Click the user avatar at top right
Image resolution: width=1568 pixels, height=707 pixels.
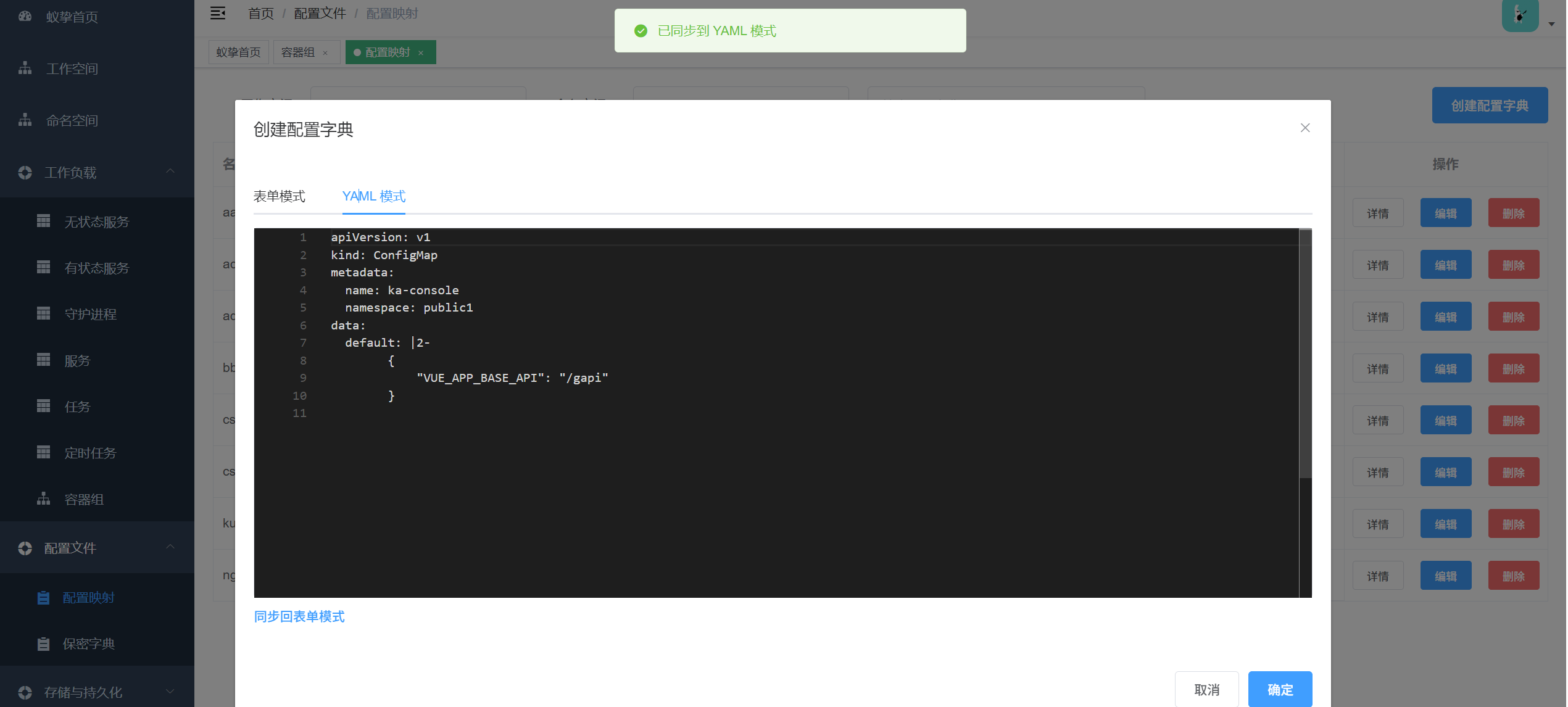coord(1519,15)
